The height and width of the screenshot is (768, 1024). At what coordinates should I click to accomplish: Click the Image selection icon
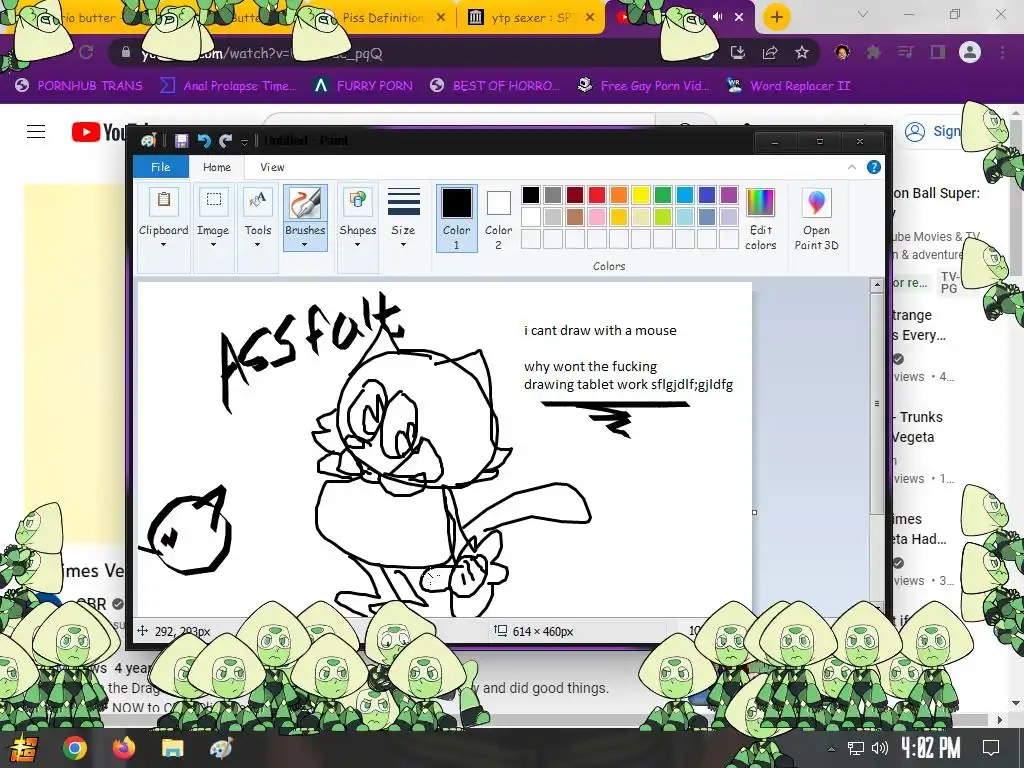[x=213, y=201]
